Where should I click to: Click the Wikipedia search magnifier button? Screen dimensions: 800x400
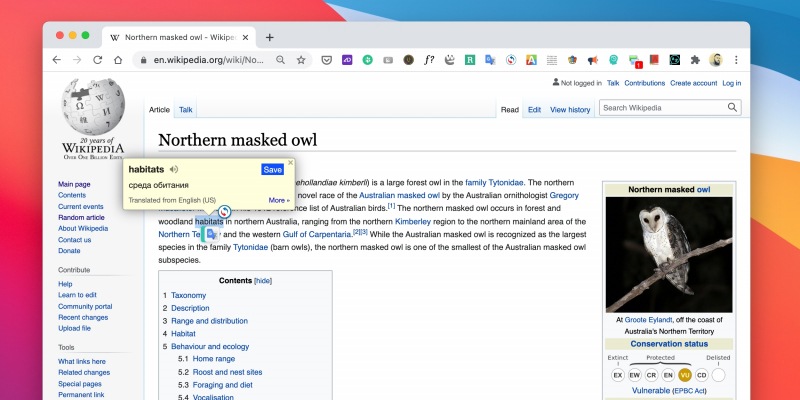(x=732, y=107)
